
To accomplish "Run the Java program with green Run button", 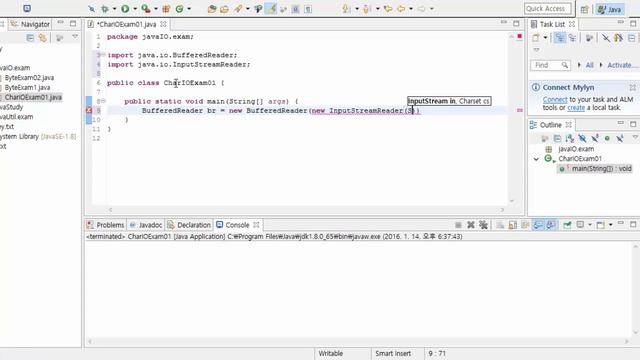I will 125,9.
